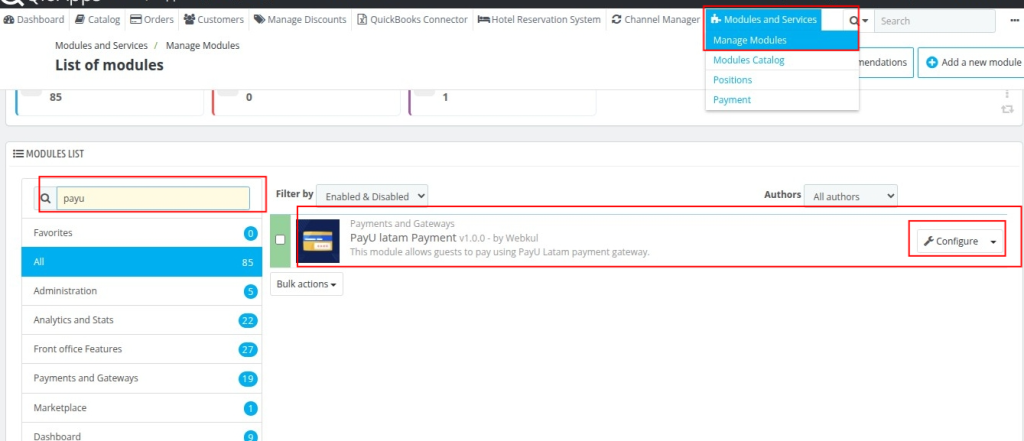Select Payment submenu entry

pos(782,100)
